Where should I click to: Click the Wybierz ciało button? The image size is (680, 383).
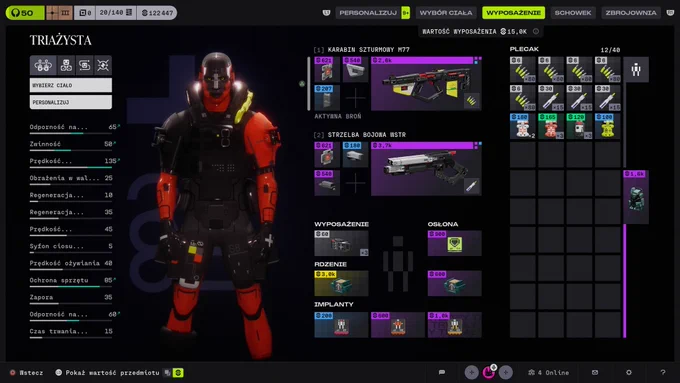click(x=71, y=85)
